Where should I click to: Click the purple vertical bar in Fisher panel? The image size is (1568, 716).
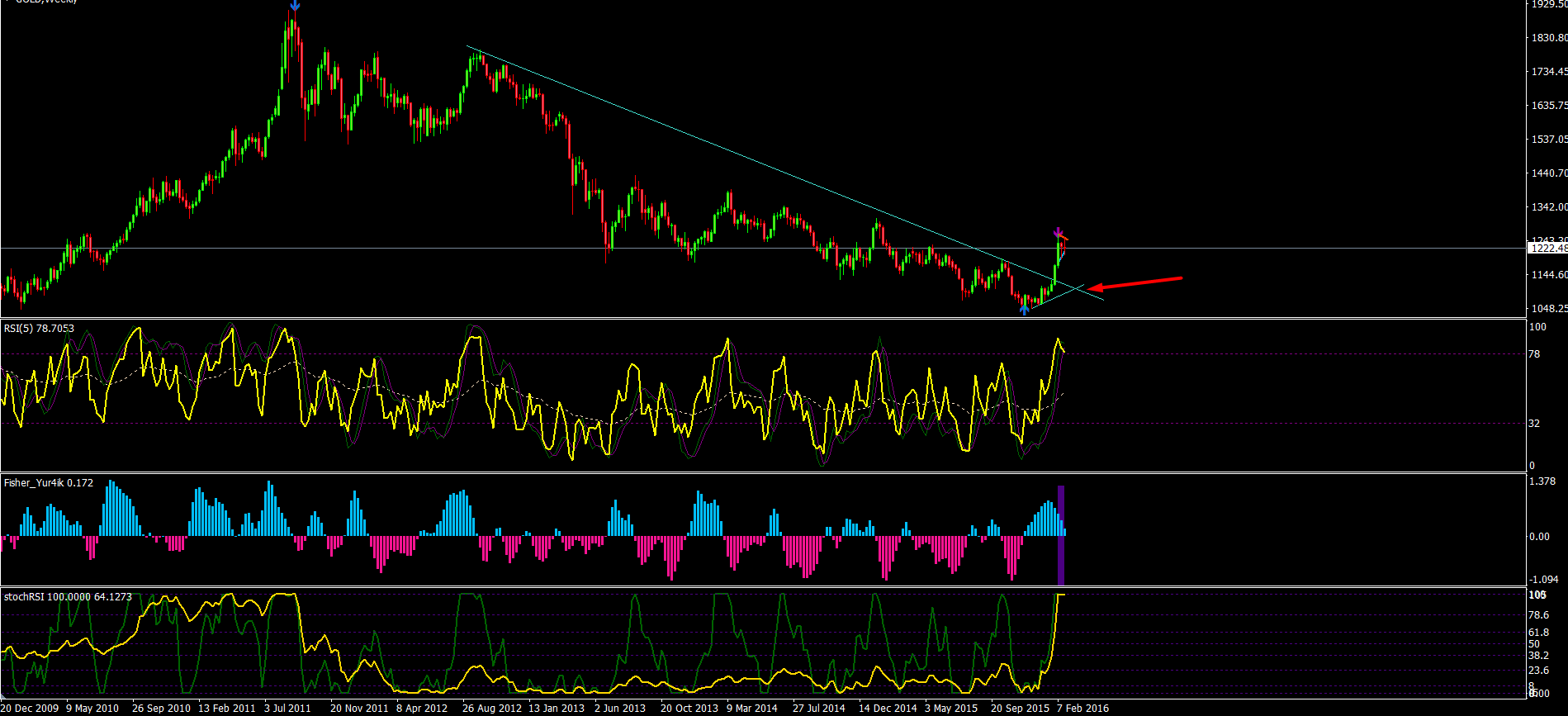pyautogui.click(x=1061, y=534)
